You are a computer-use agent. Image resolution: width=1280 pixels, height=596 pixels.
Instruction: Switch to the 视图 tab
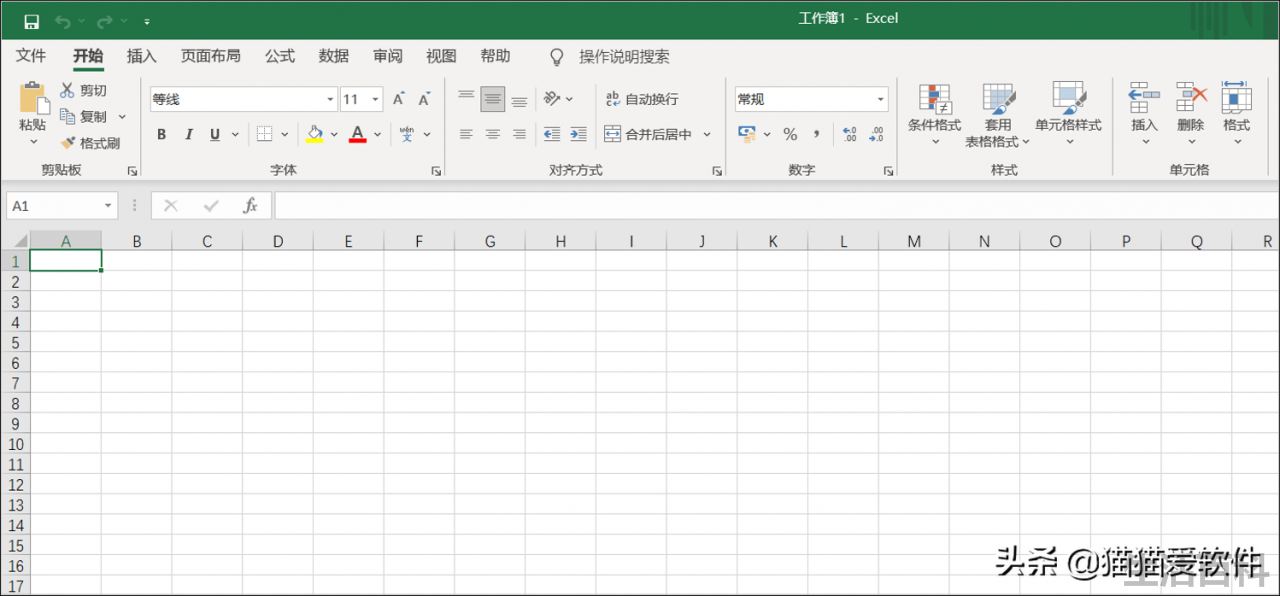coord(441,56)
